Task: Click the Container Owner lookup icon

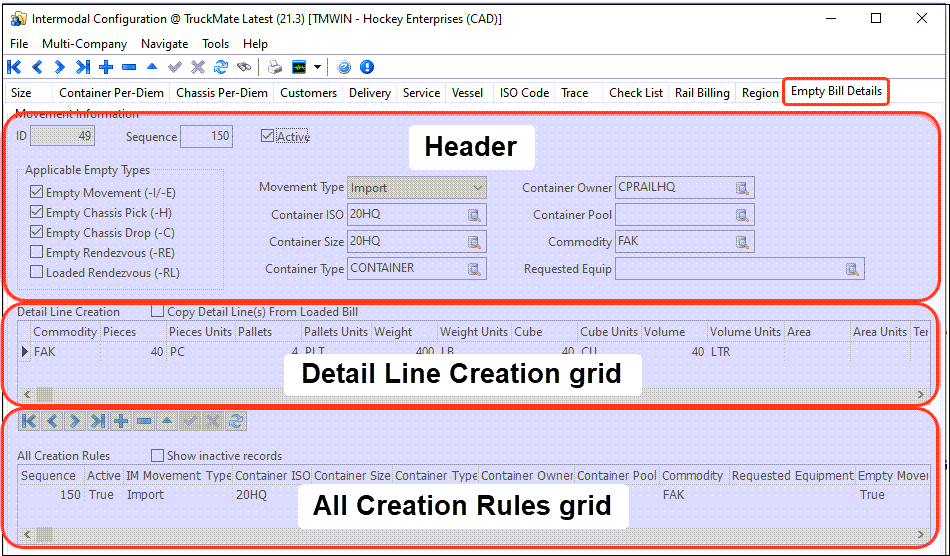Action: click(742, 188)
